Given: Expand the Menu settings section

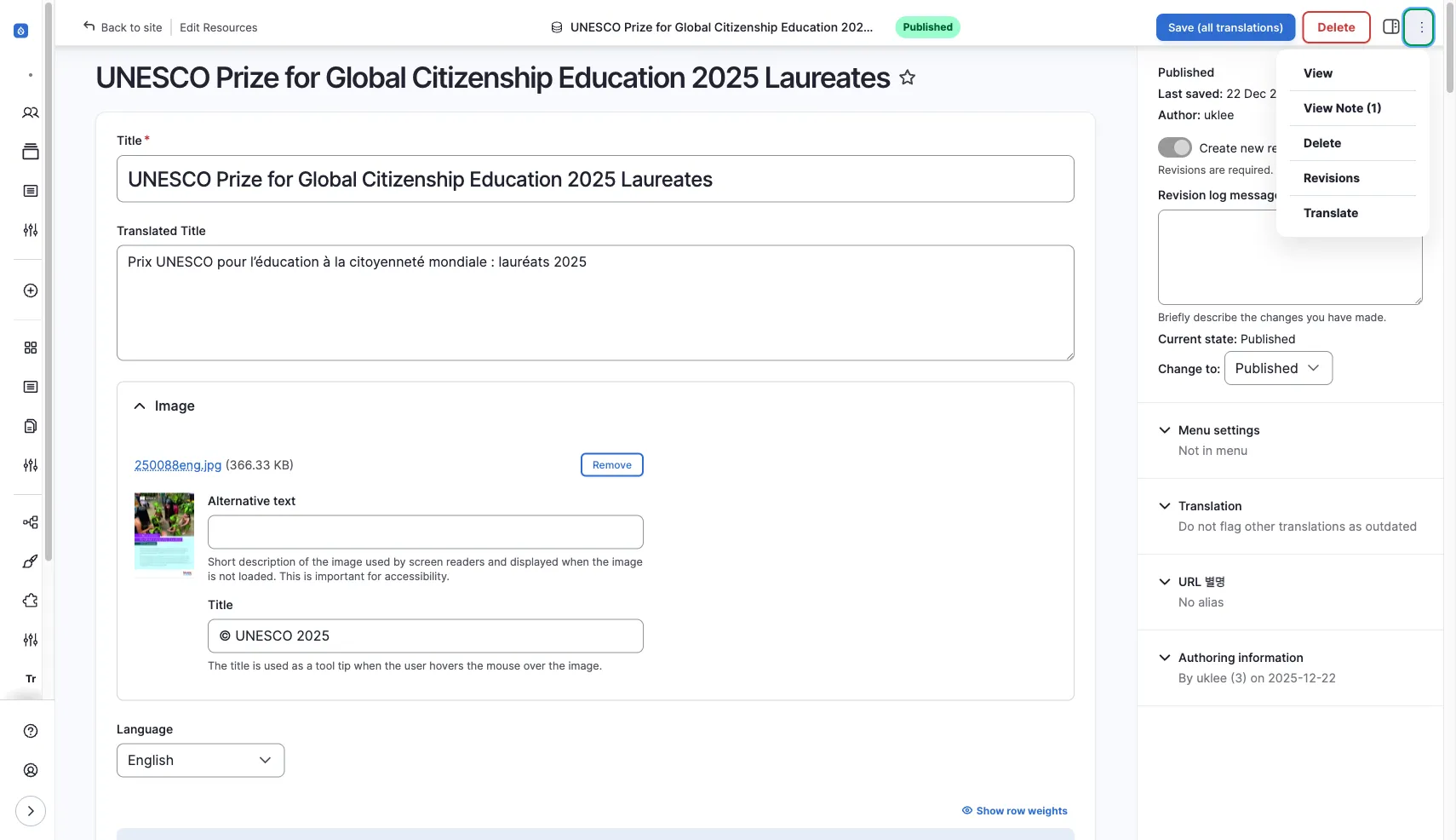Looking at the screenshot, I should tap(1218, 430).
